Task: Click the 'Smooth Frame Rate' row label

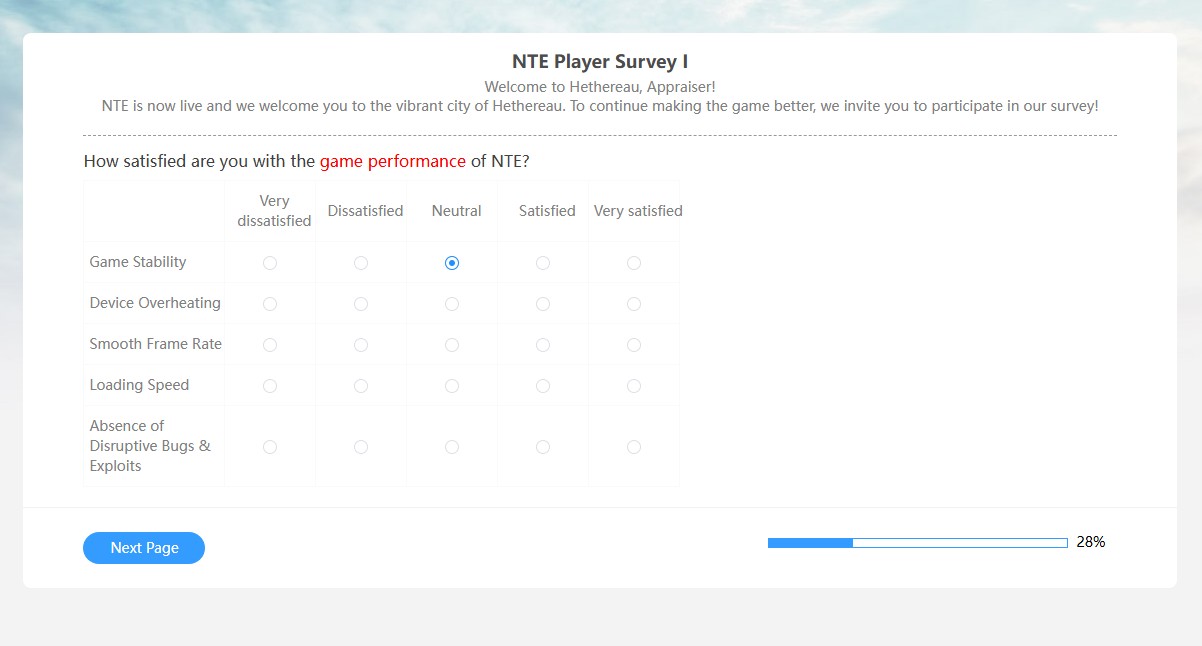Action: (155, 344)
